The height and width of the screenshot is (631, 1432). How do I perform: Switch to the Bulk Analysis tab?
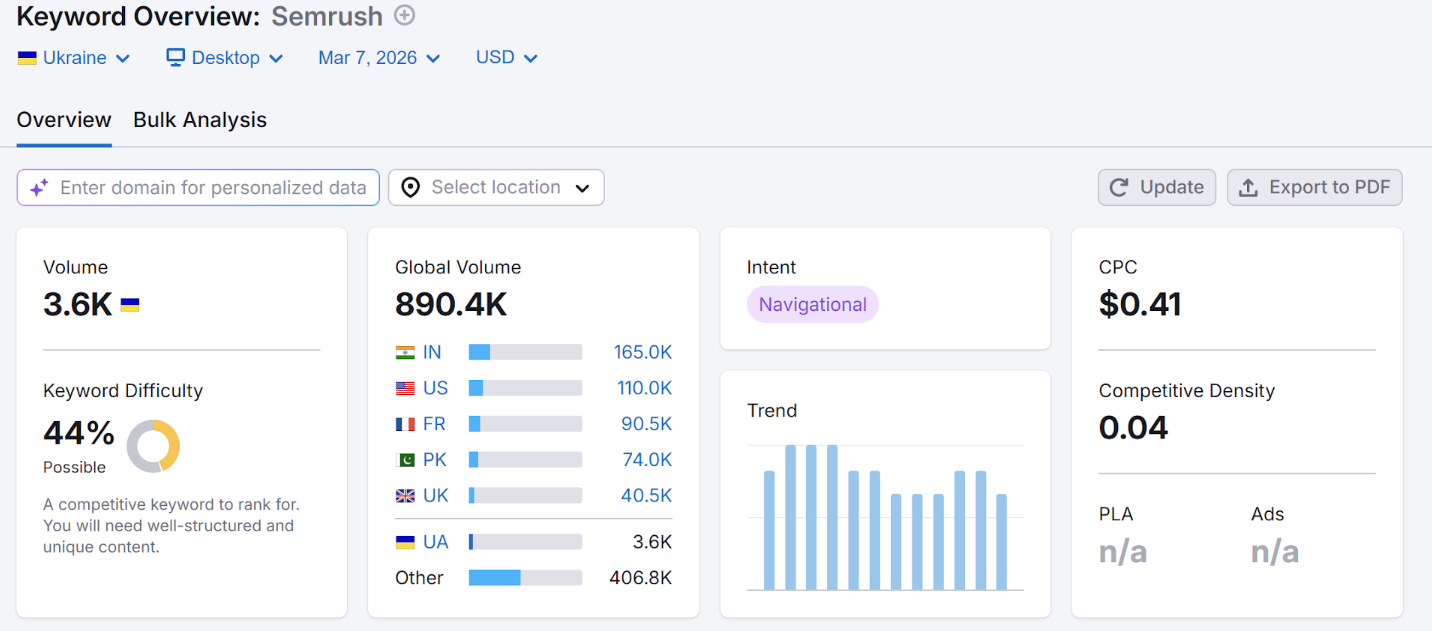200,120
